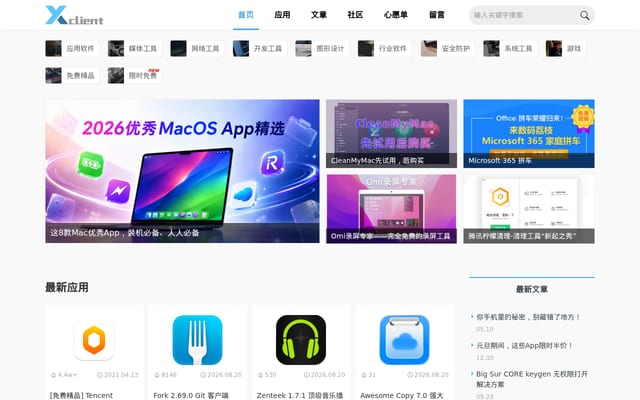The width and height of the screenshot is (640, 400).
Task: Open the 开发工具 category
Action: tap(259, 48)
